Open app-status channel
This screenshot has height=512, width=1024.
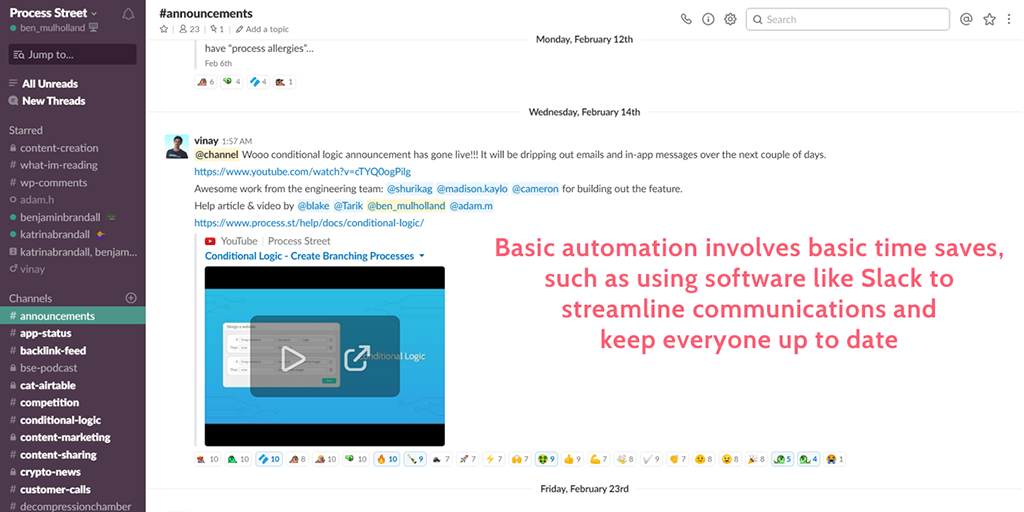click(46, 333)
